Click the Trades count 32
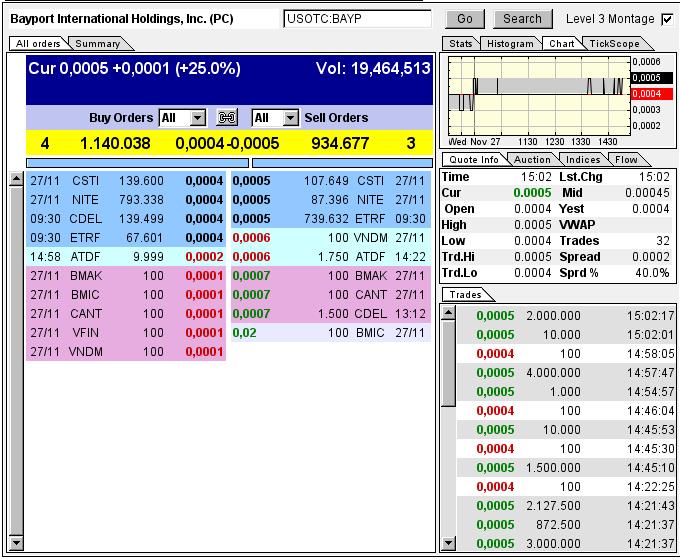Viewport: 680px width, 560px height. pos(662,241)
